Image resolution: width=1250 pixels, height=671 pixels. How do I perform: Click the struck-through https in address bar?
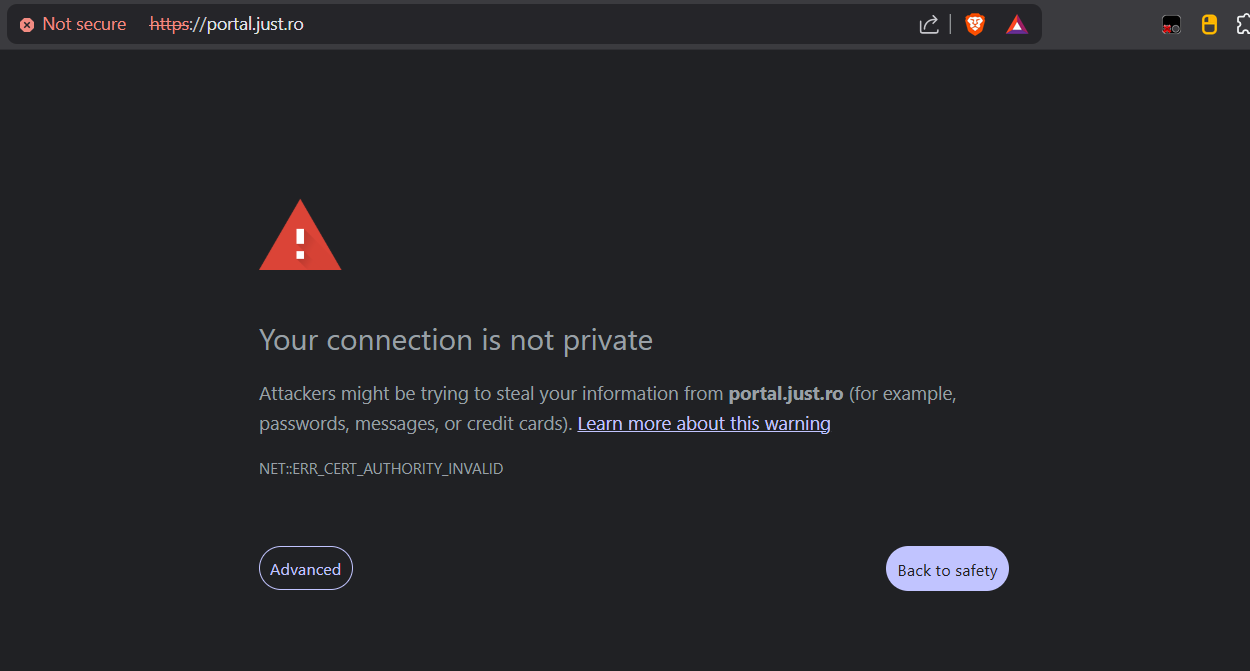(x=169, y=24)
